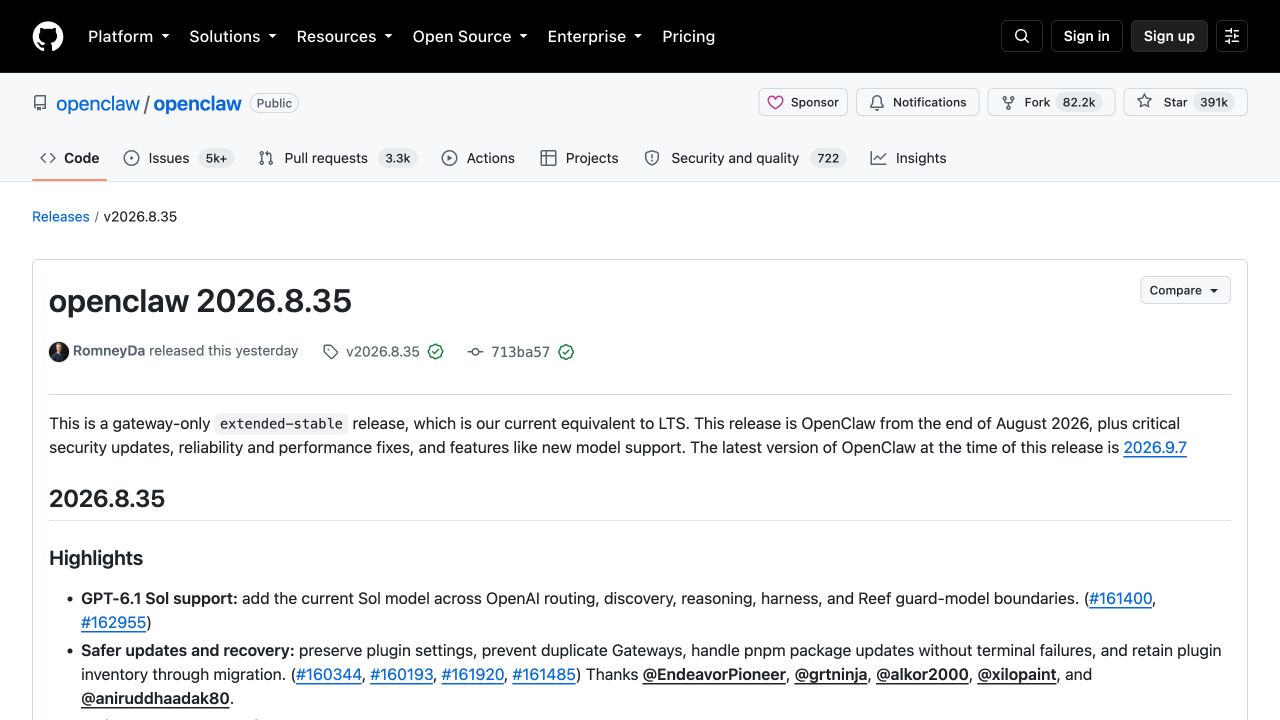
Task: Click the commit icon beside 713ba57
Action: 476,352
